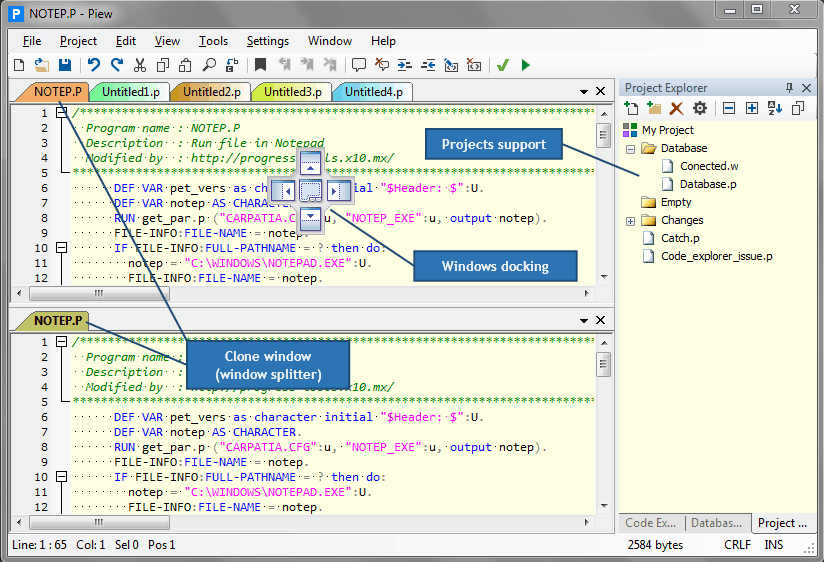
Task: Switch to the Untitled3.p tab
Action: (292, 92)
